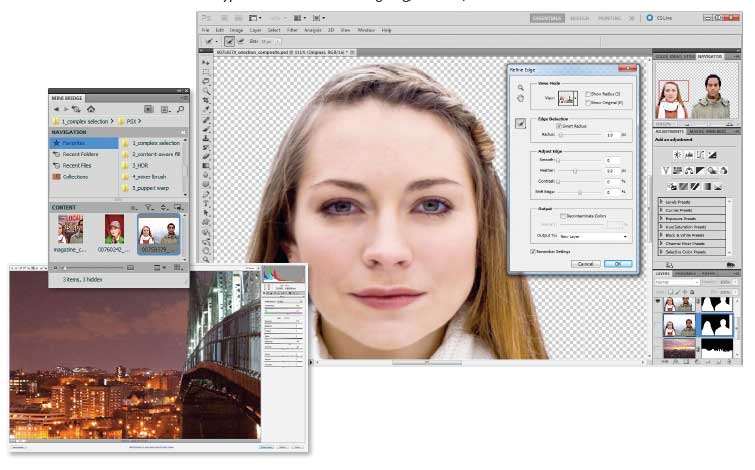Select the Rectangular Marquee tool
Screen dimensions: 755x470
(x=206, y=72)
